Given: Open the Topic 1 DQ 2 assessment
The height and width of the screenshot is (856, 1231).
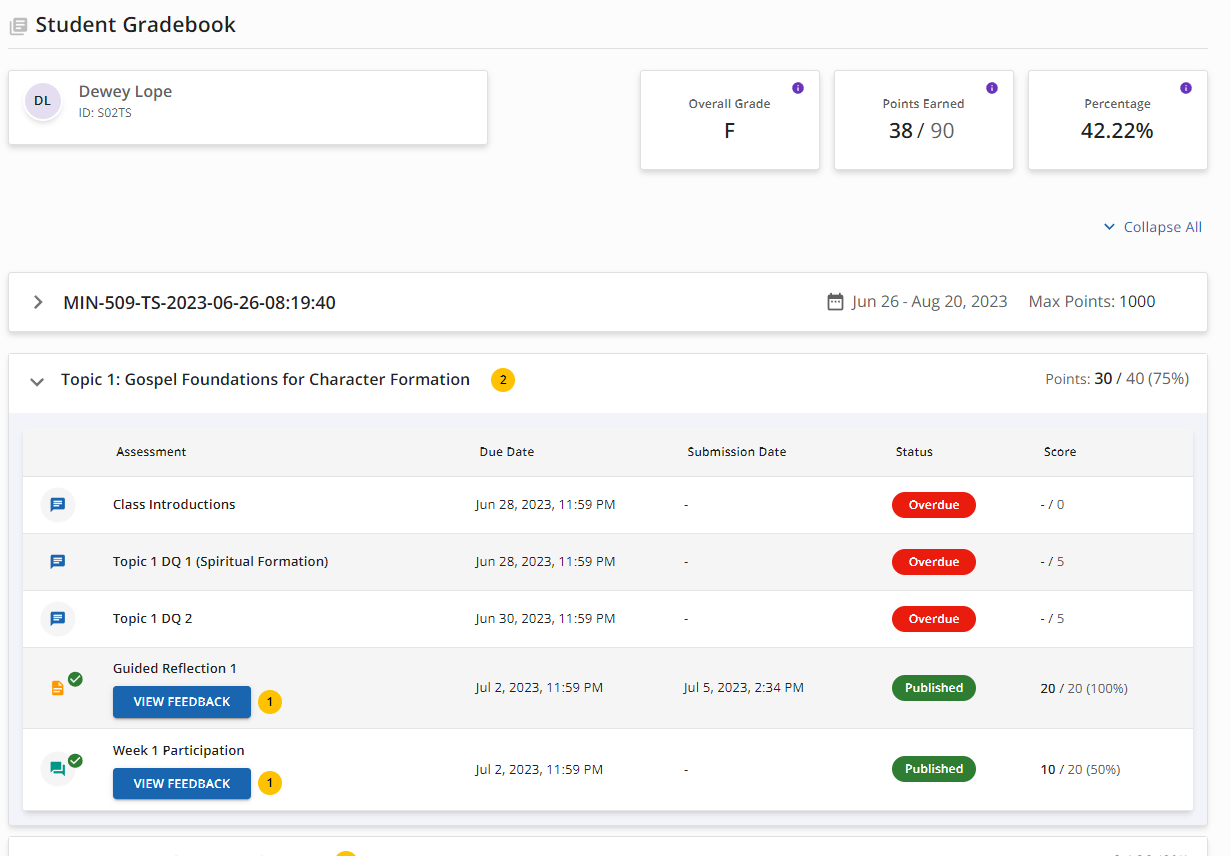Looking at the screenshot, I should coord(152,619).
